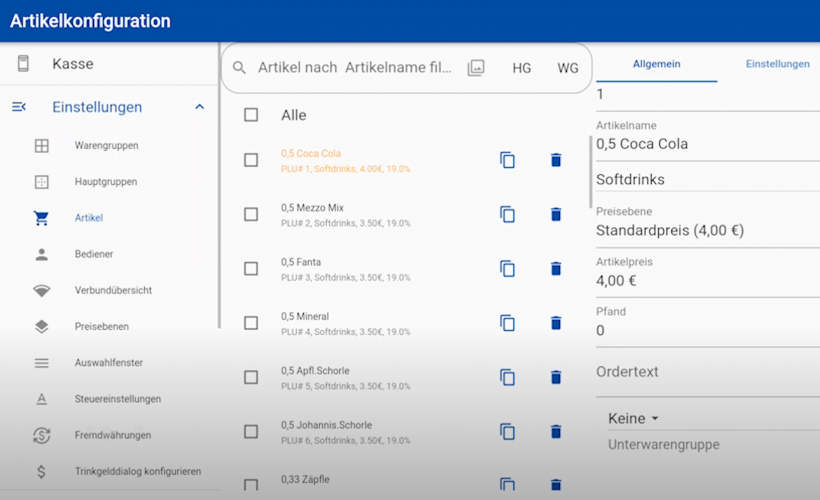The height and width of the screenshot is (500, 820).
Task: Tick the 0,5 Mezzo Mix checkbox
Action: click(251, 214)
